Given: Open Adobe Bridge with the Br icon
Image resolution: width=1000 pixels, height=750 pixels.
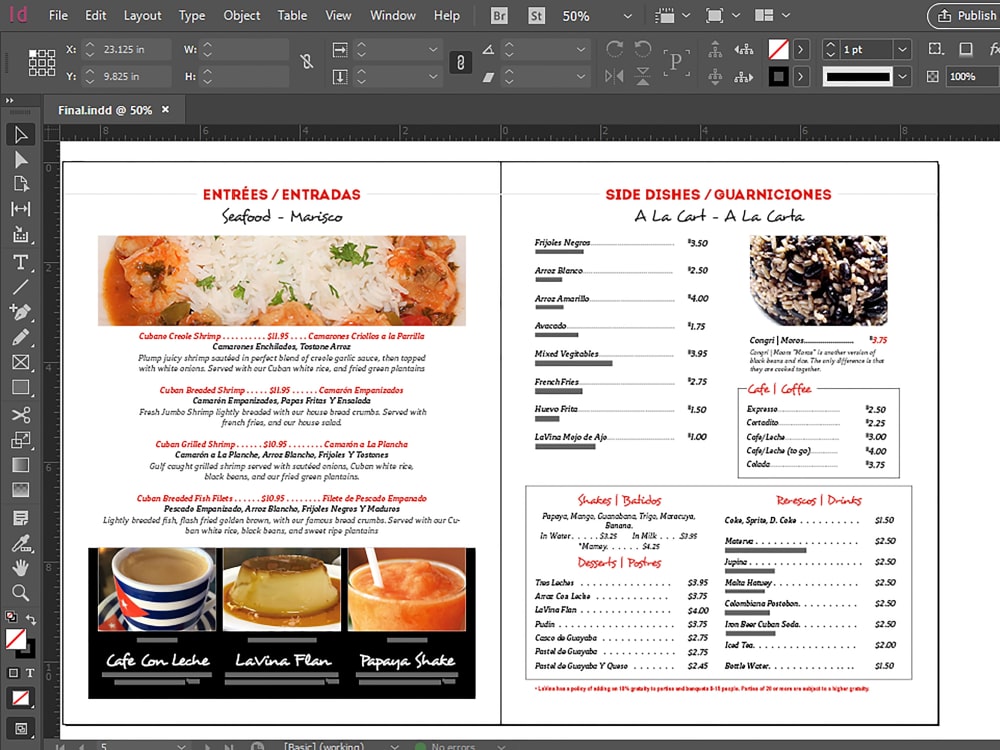Looking at the screenshot, I should coord(498,16).
